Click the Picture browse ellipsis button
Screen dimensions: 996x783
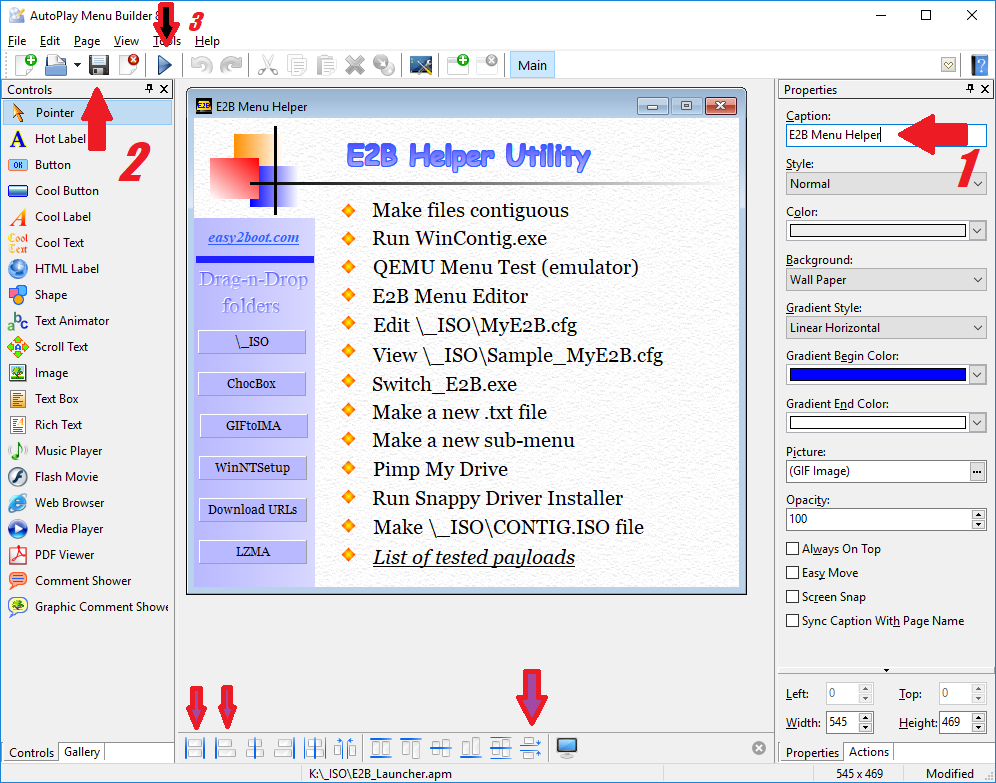[977, 471]
